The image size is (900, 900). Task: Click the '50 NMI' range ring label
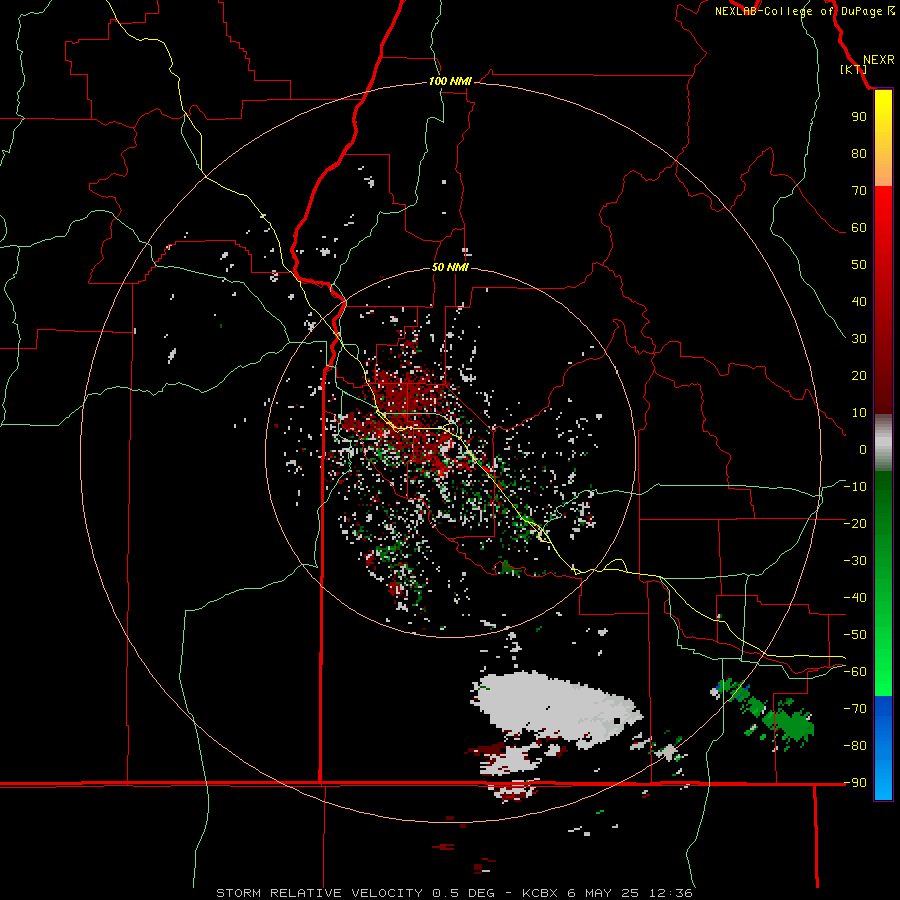(450, 267)
